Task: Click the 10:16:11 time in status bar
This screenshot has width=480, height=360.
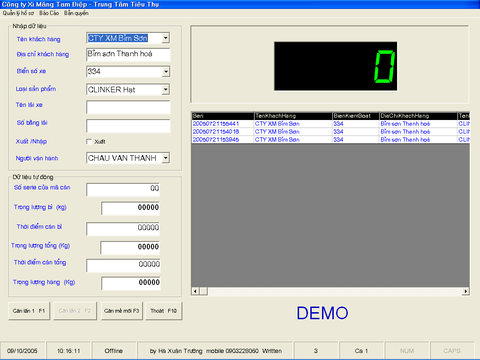Action: click(69, 351)
